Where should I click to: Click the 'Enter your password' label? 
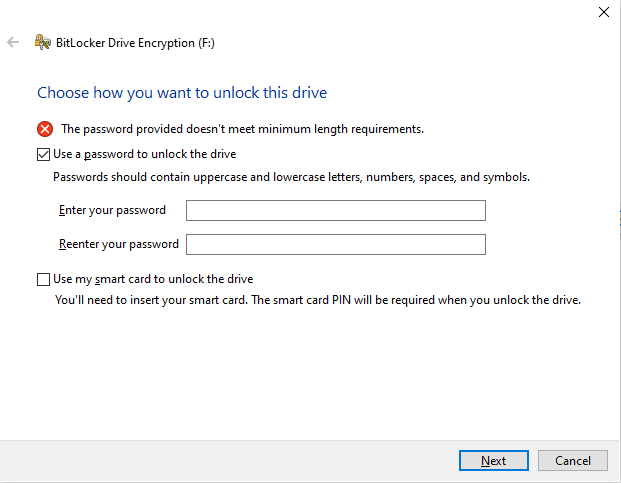coord(112,210)
